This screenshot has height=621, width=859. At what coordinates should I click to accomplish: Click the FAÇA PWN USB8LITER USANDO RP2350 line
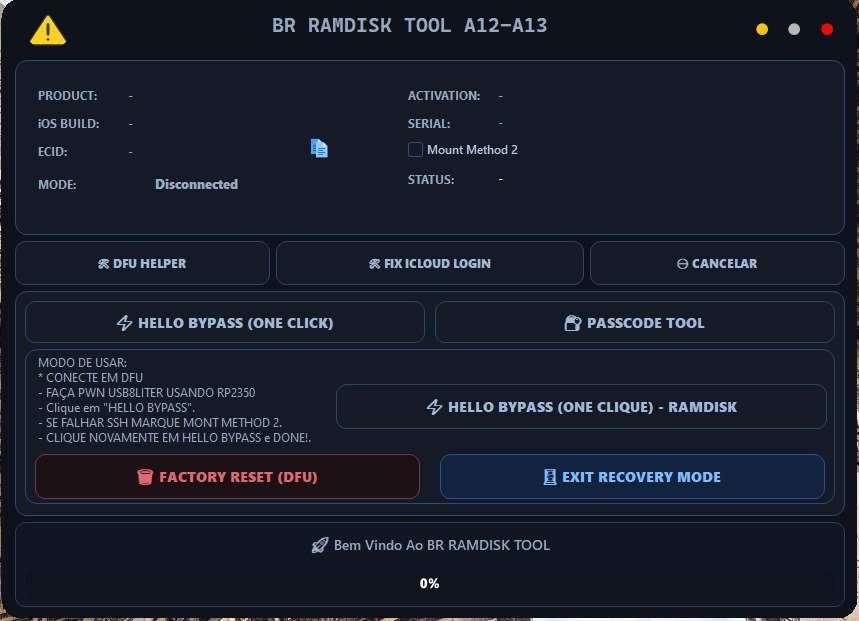[147, 393]
